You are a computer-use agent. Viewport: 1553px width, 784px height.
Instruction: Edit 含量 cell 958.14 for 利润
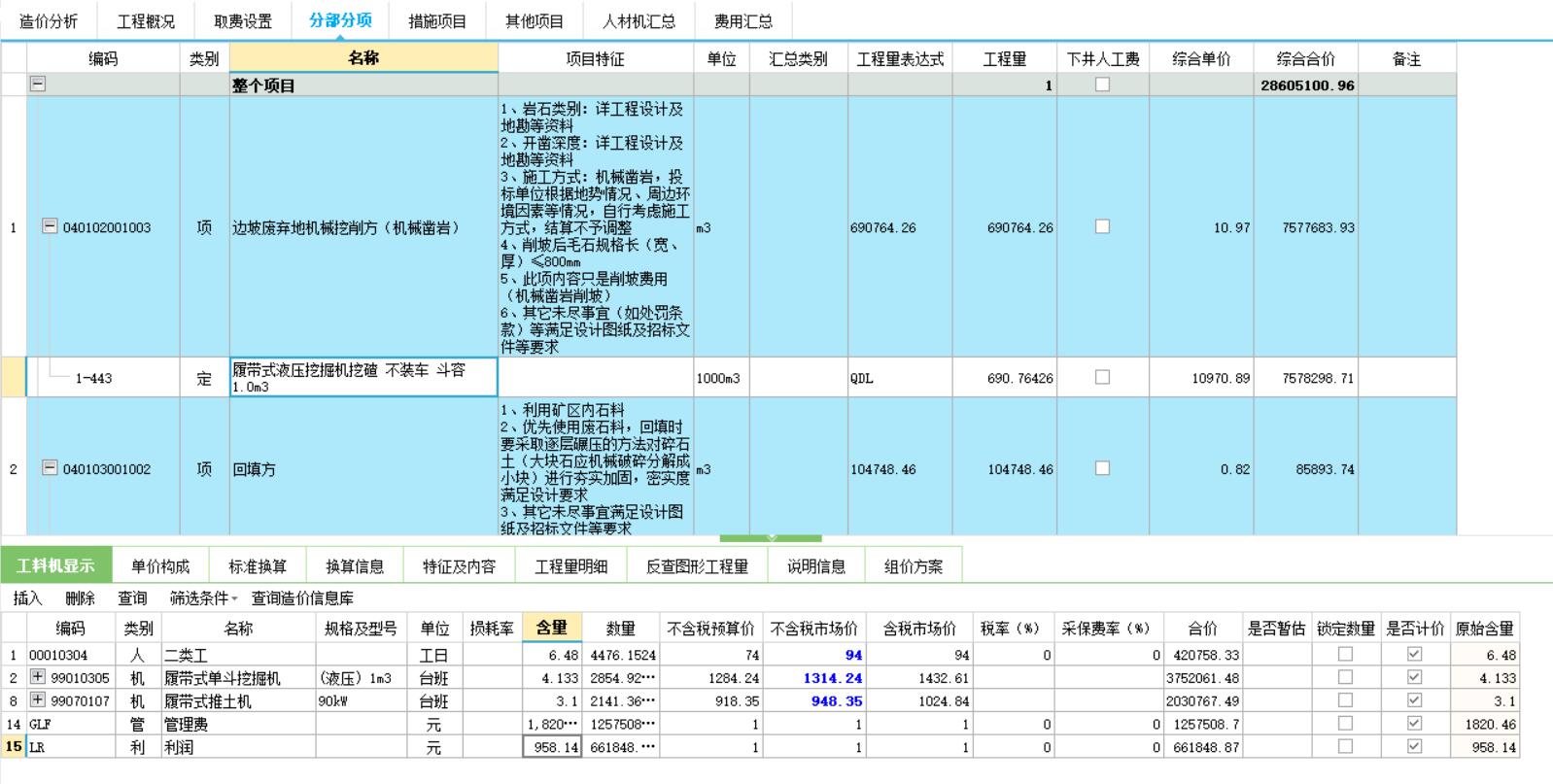point(551,746)
